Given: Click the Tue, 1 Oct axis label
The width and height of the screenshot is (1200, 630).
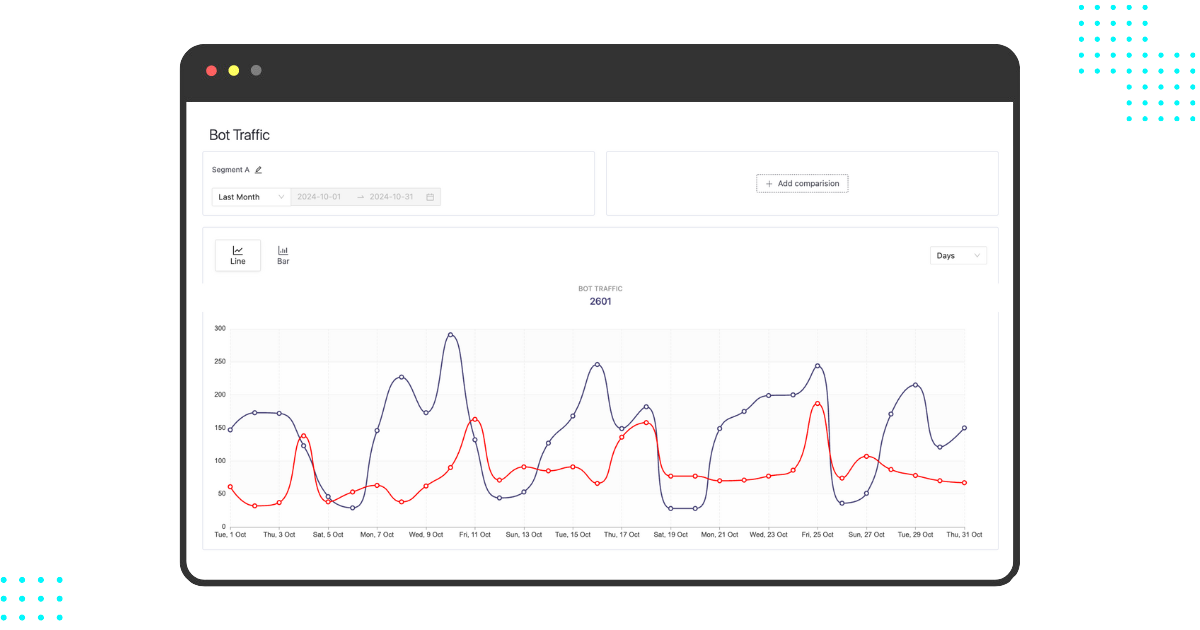Looking at the screenshot, I should 229,534.
